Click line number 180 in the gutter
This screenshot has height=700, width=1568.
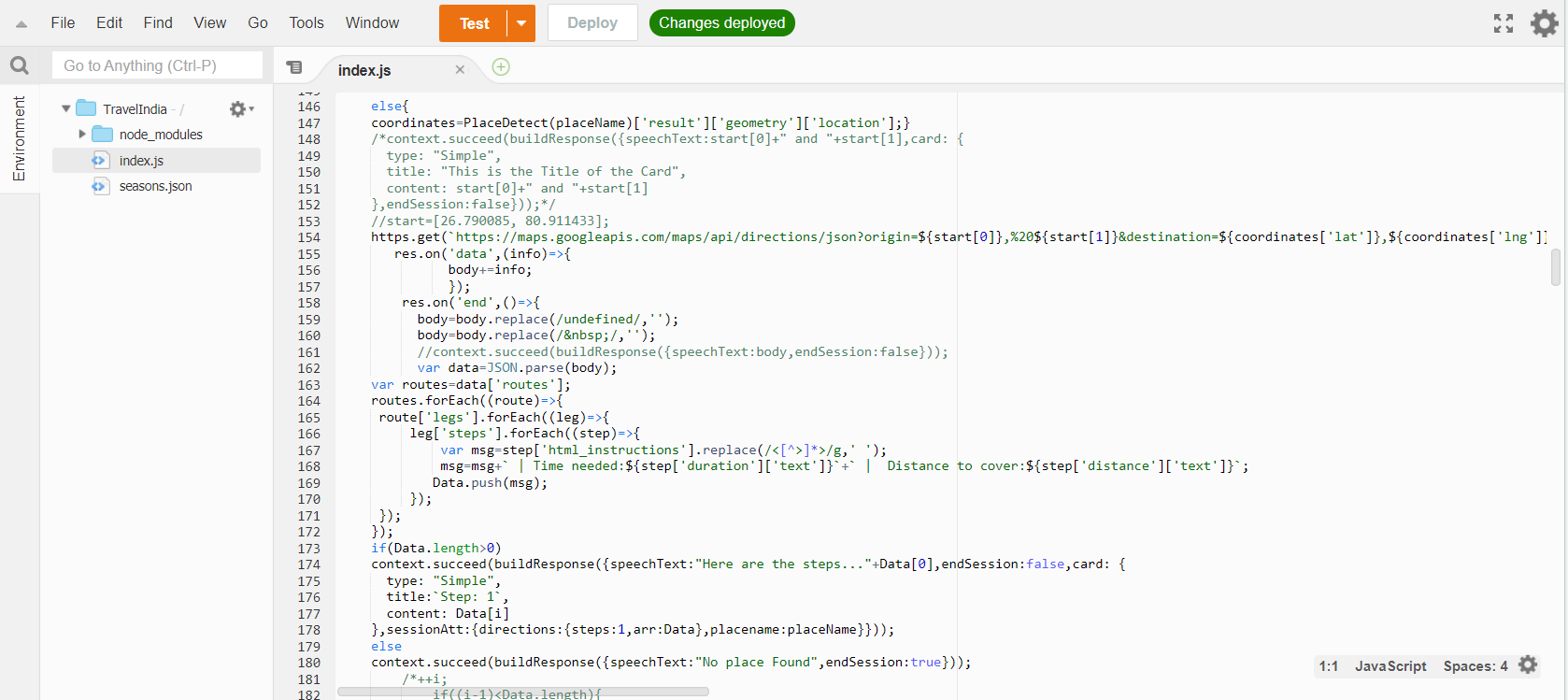click(308, 663)
